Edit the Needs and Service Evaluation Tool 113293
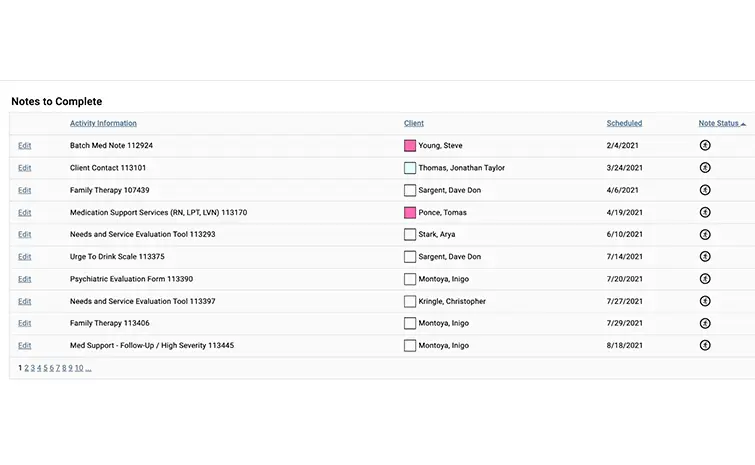Image resolution: width=755 pixels, height=465 pixels. pyautogui.click(x=24, y=235)
